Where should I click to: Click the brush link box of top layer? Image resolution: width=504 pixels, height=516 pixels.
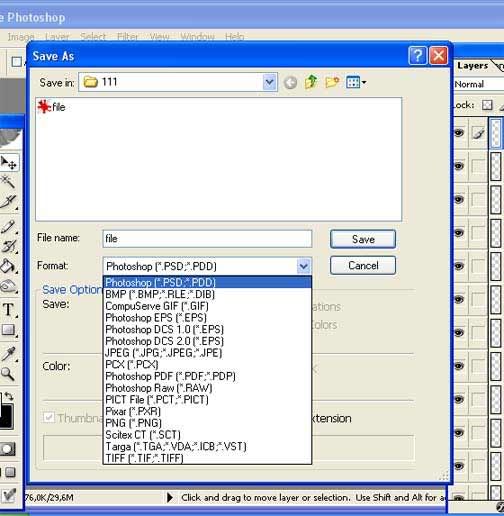(479, 133)
